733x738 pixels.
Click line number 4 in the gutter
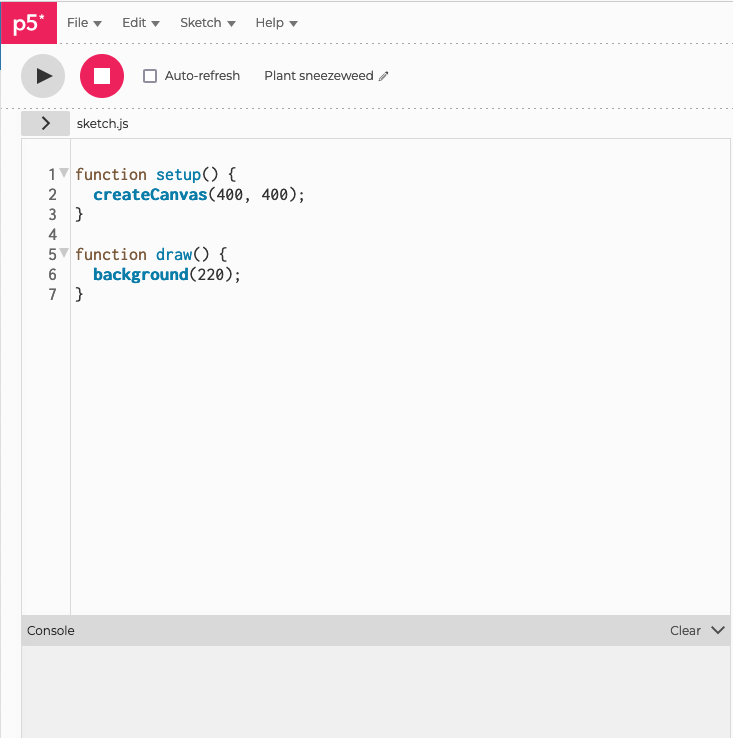pyautogui.click(x=52, y=234)
